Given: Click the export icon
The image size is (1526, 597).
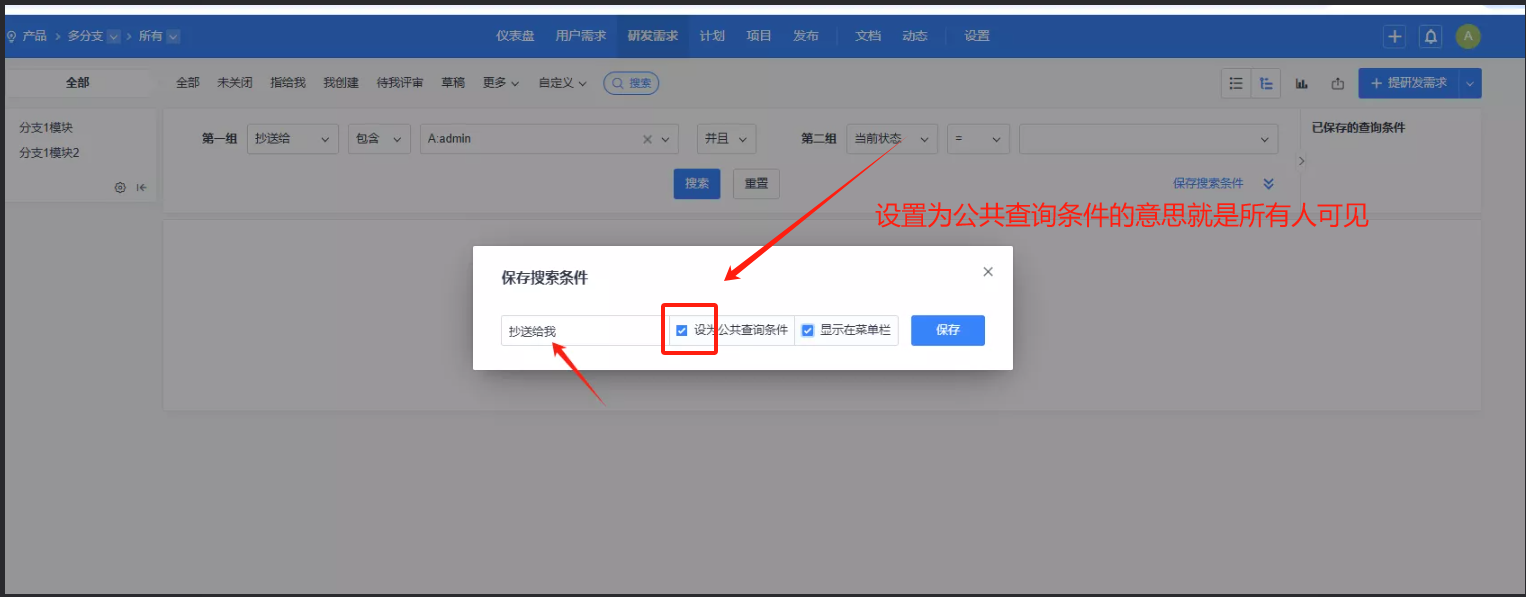Looking at the screenshot, I should pos(1337,83).
